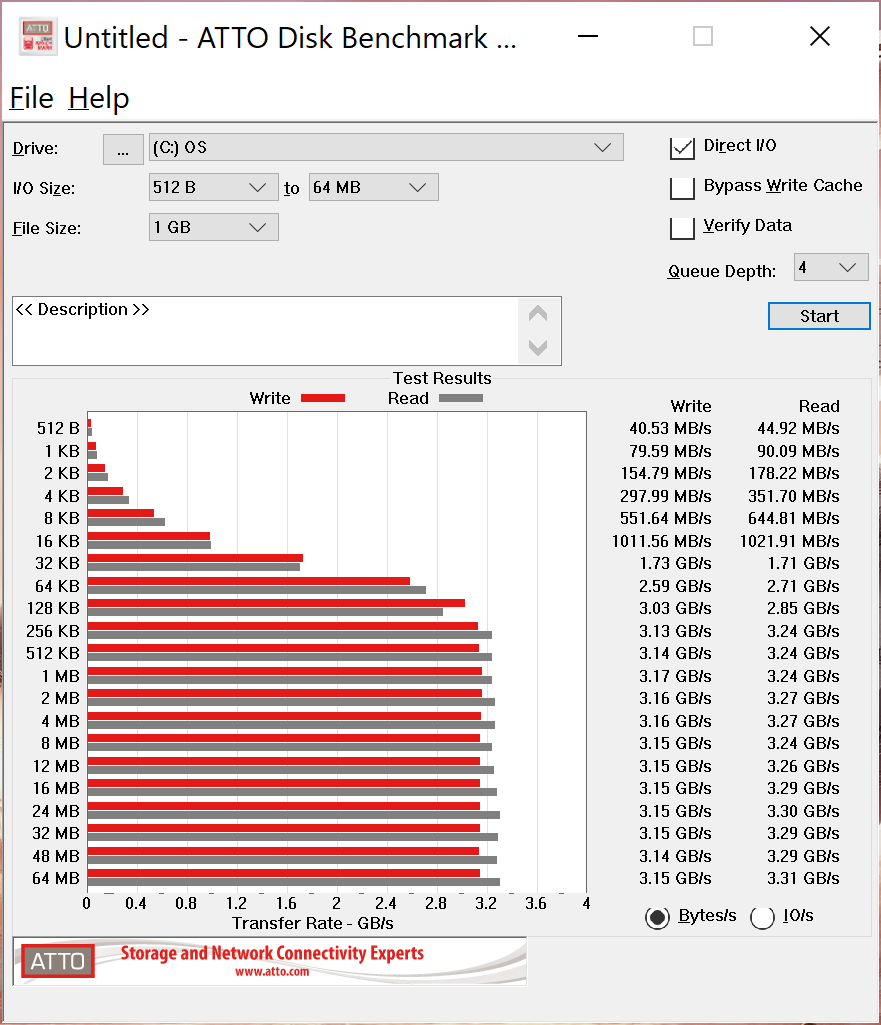Viewport: 881px width, 1025px height.
Task: Click the 512 B row label in chart
Action: [x=58, y=428]
